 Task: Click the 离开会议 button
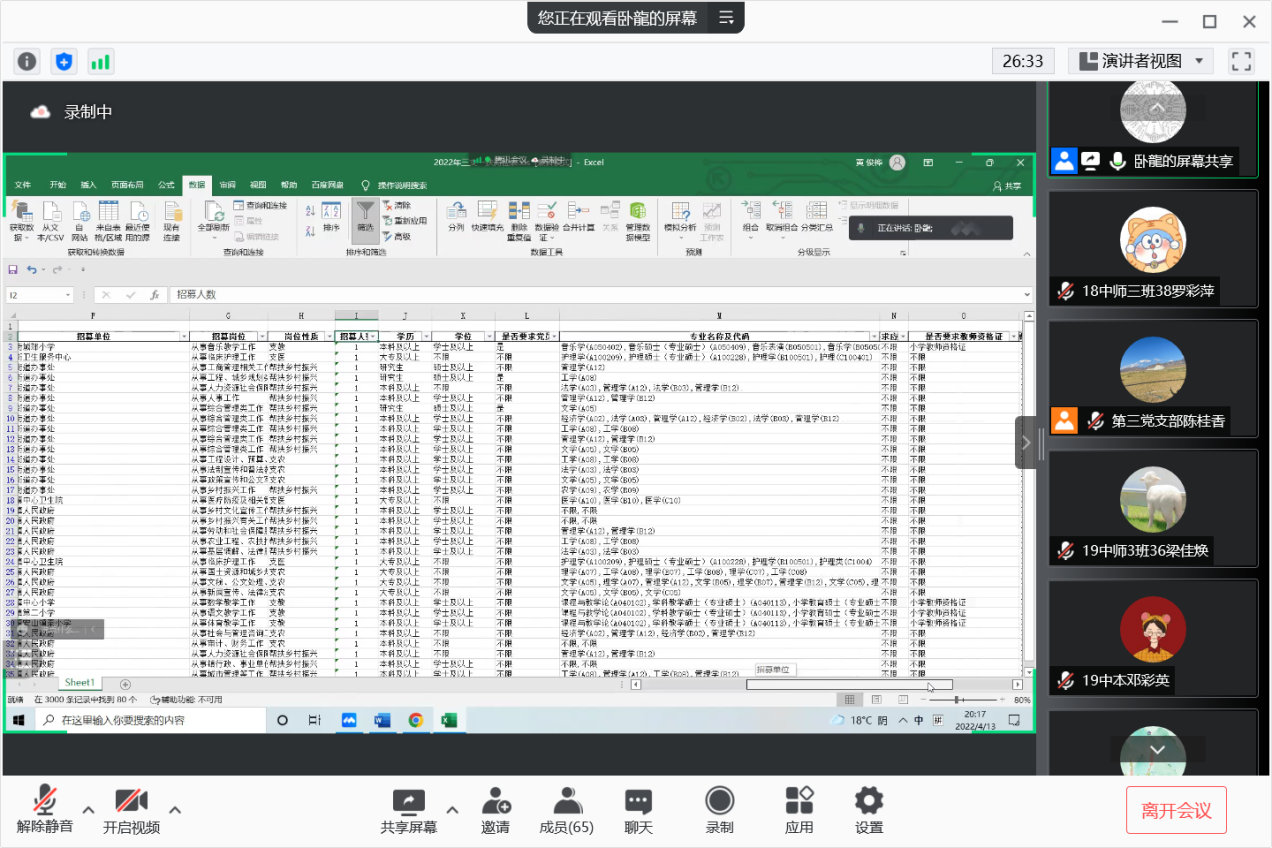click(1176, 810)
